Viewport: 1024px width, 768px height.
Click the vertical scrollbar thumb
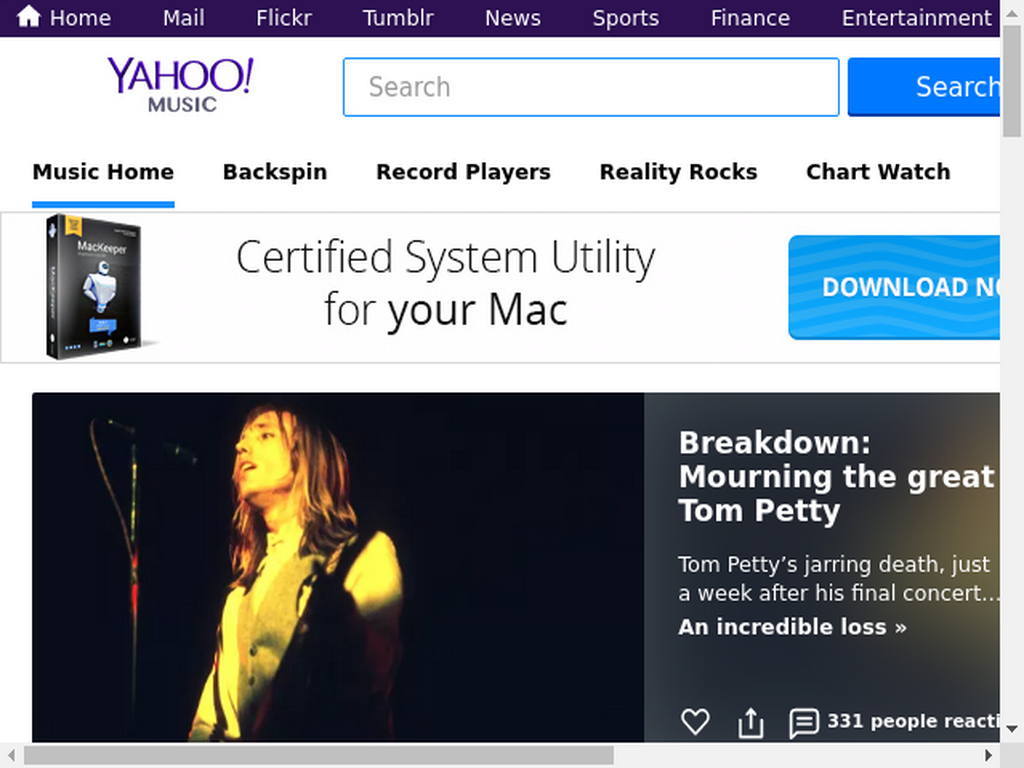[1012, 81]
